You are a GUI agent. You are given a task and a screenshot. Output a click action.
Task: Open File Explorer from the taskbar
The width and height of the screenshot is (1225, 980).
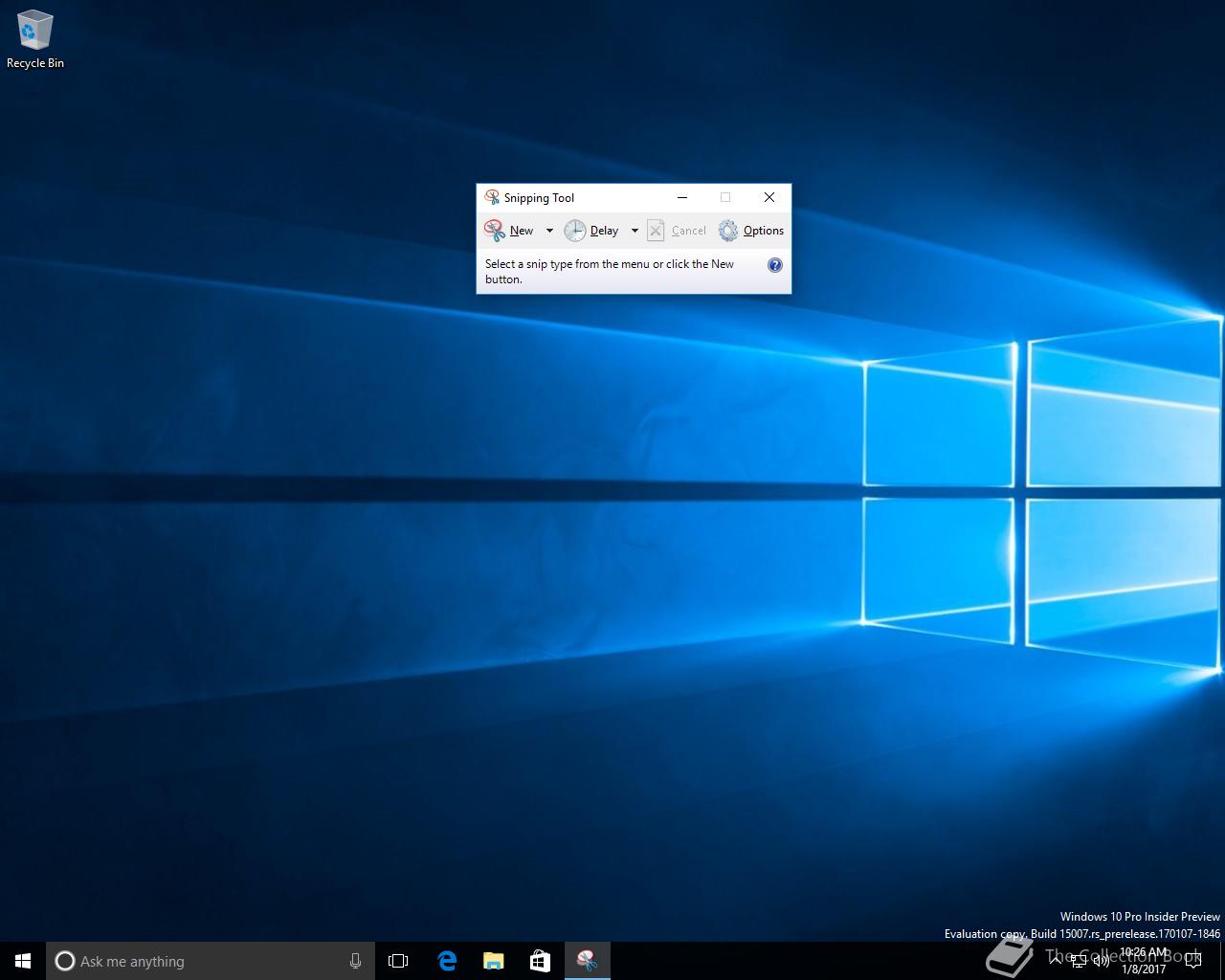(x=493, y=961)
